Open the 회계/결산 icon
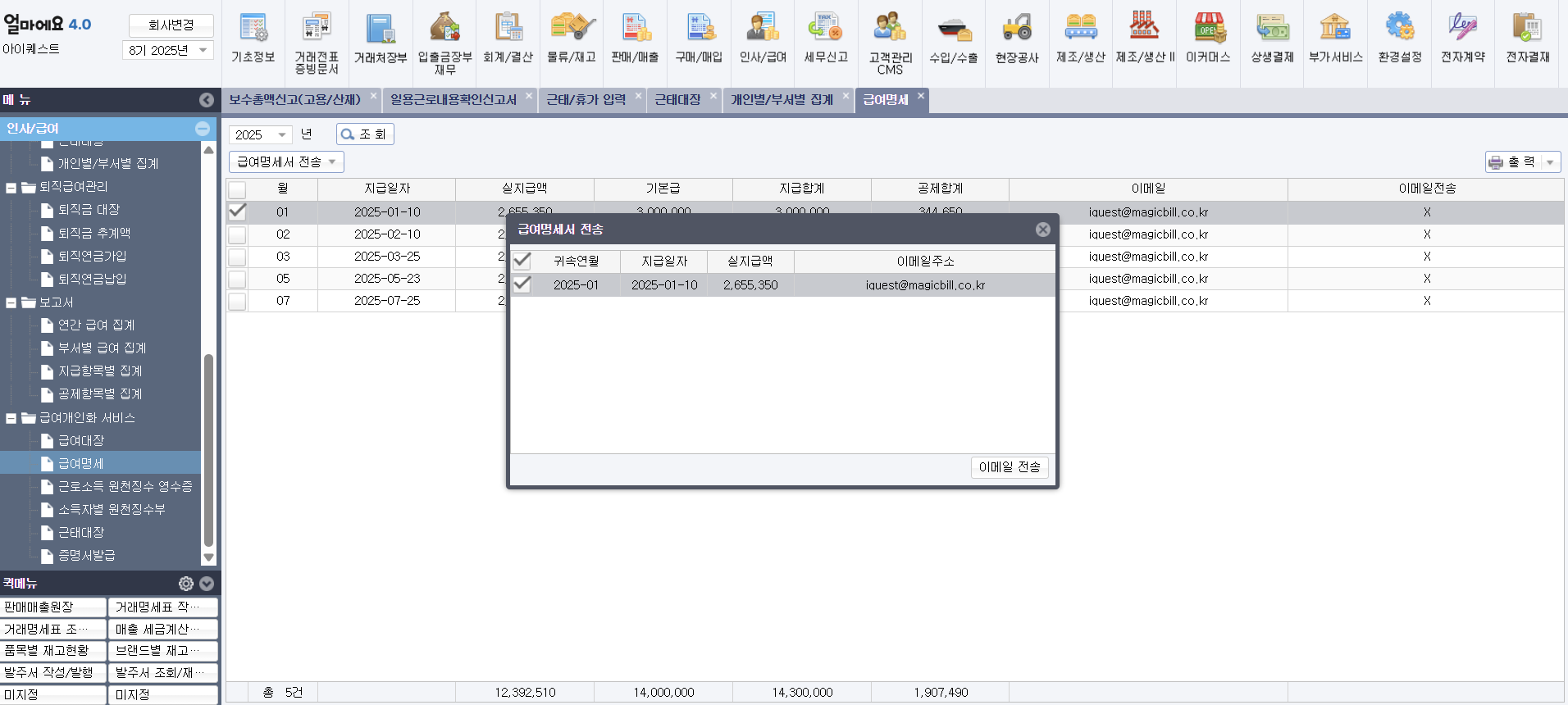Image resolution: width=1568 pixels, height=705 pixels. (x=508, y=38)
